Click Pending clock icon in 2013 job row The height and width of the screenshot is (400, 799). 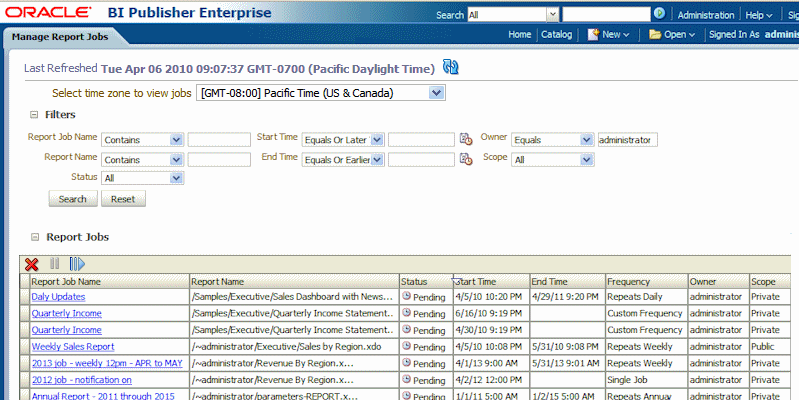tap(406, 363)
